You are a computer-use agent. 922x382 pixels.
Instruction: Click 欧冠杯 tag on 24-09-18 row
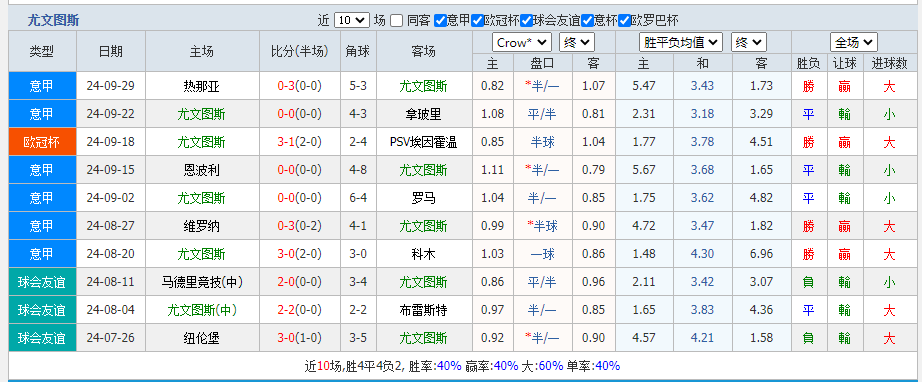(42, 142)
